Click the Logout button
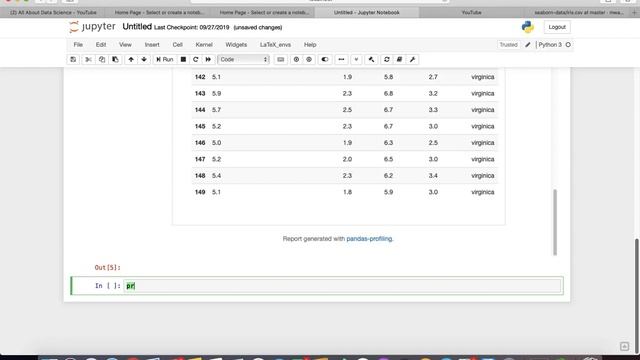The width and height of the screenshot is (640, 360). (557, 27)
